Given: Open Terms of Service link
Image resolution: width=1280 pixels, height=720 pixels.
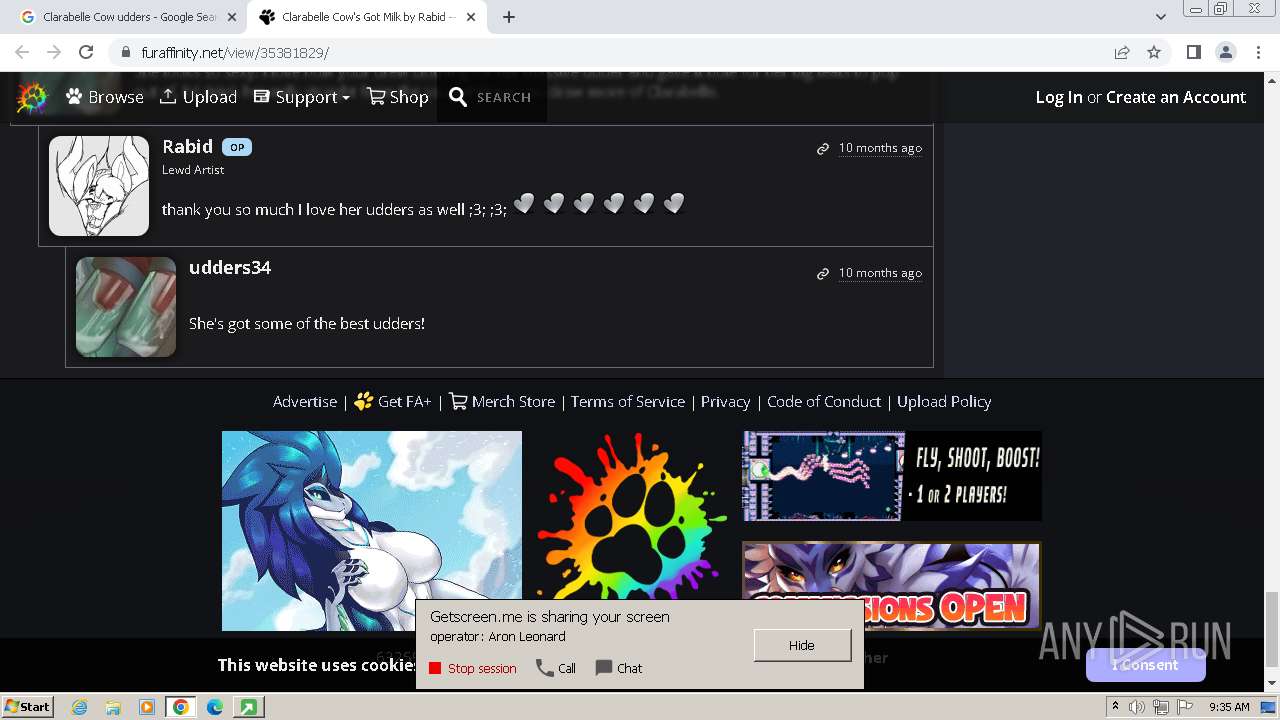Looking at the screenshot, I should click(x=628, y=401).
